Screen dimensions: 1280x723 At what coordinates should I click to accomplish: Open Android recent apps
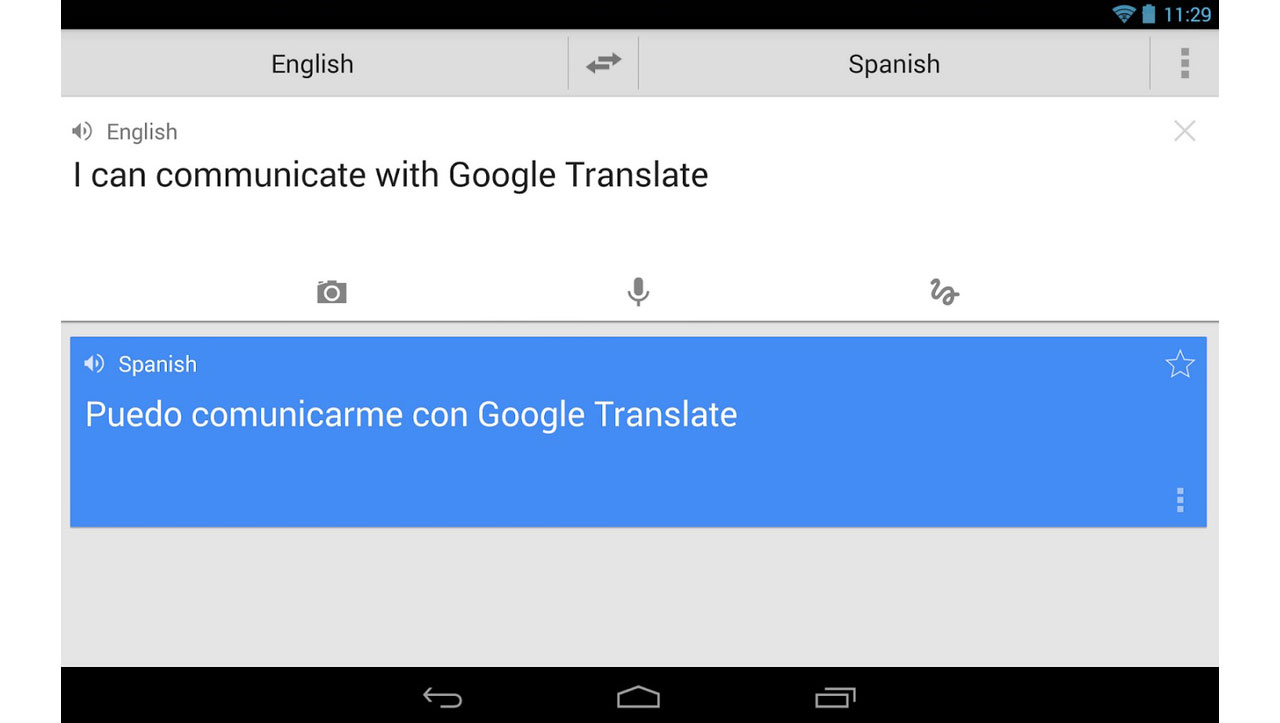tap(835, 697)
